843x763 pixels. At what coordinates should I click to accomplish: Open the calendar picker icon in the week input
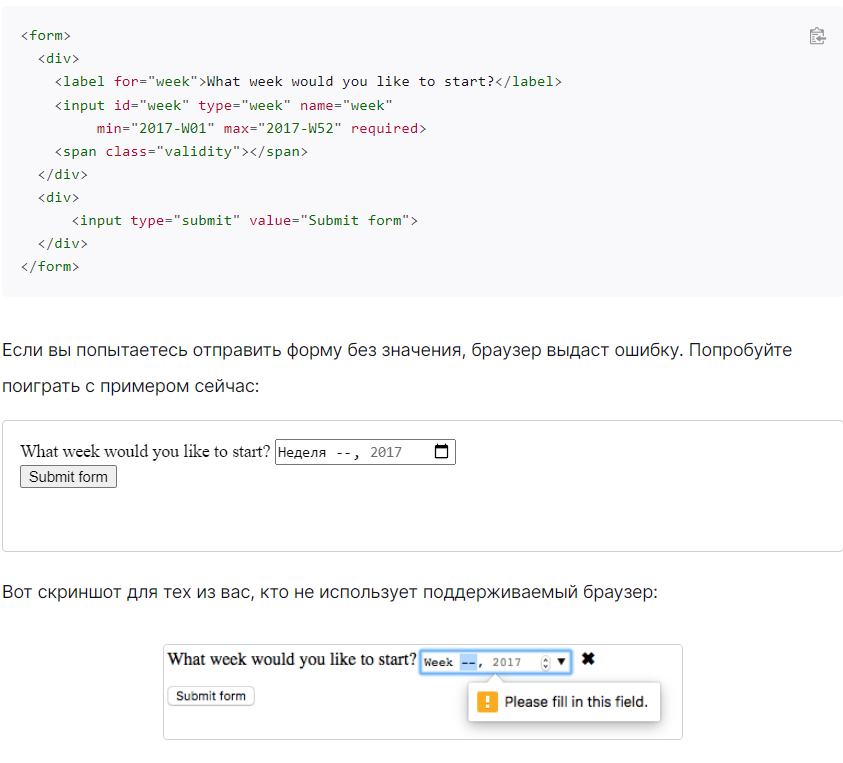tap(441, 452)
